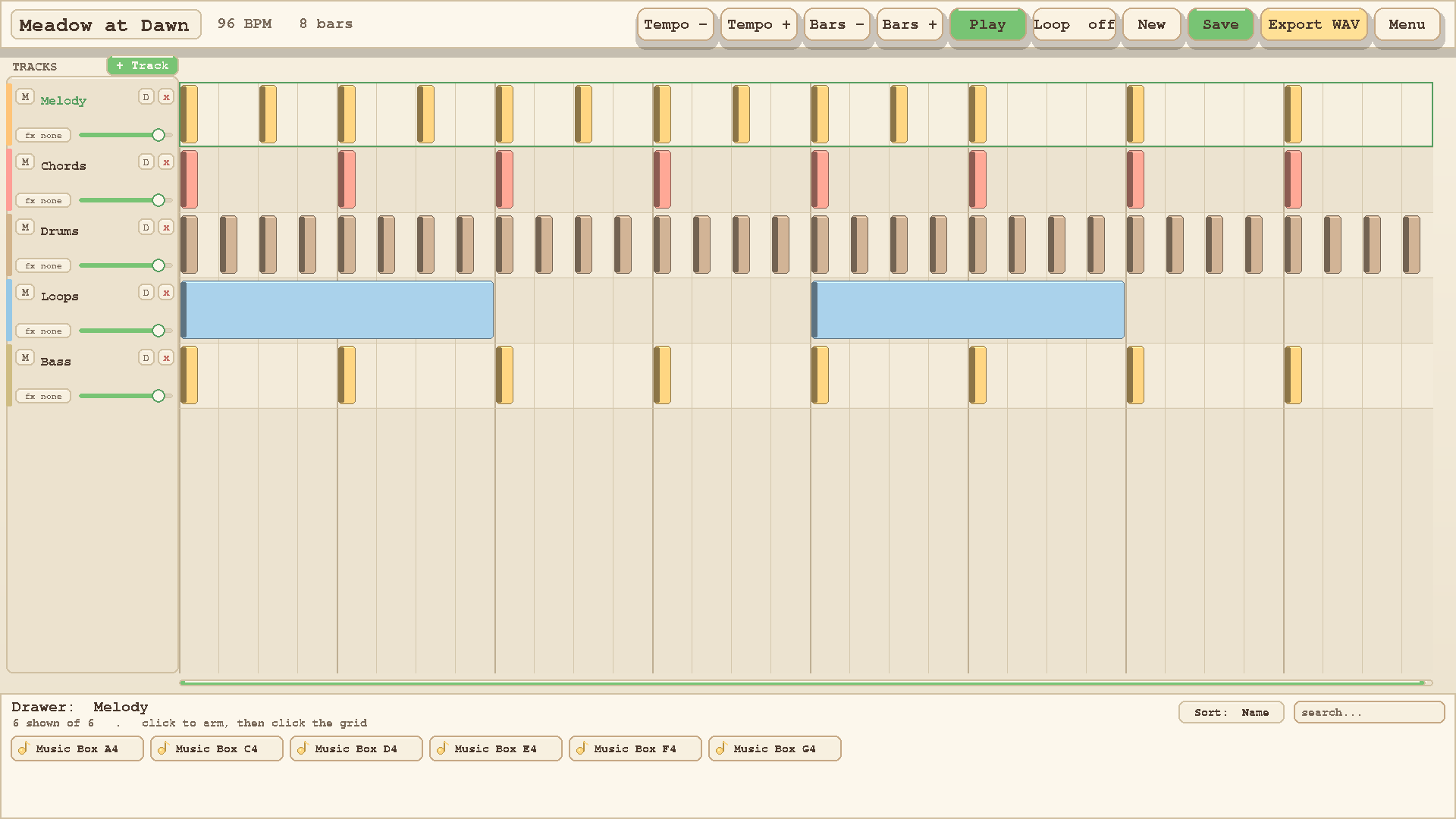
Task: Click the horizontal timeline scrollbar
Action: pyautogui.click(x=806, y=683)
